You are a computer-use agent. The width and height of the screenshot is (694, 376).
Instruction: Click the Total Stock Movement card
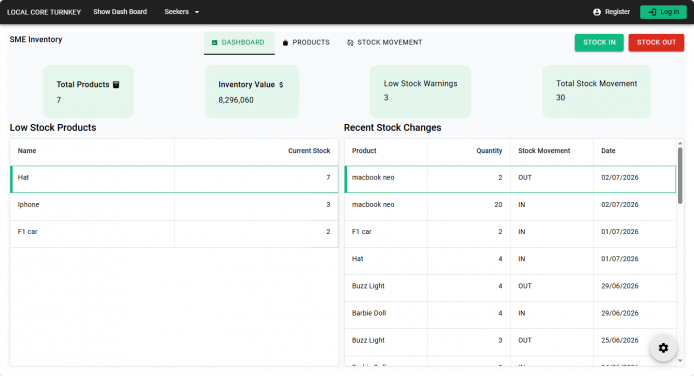pyautogui.click(x=597, y=92)
